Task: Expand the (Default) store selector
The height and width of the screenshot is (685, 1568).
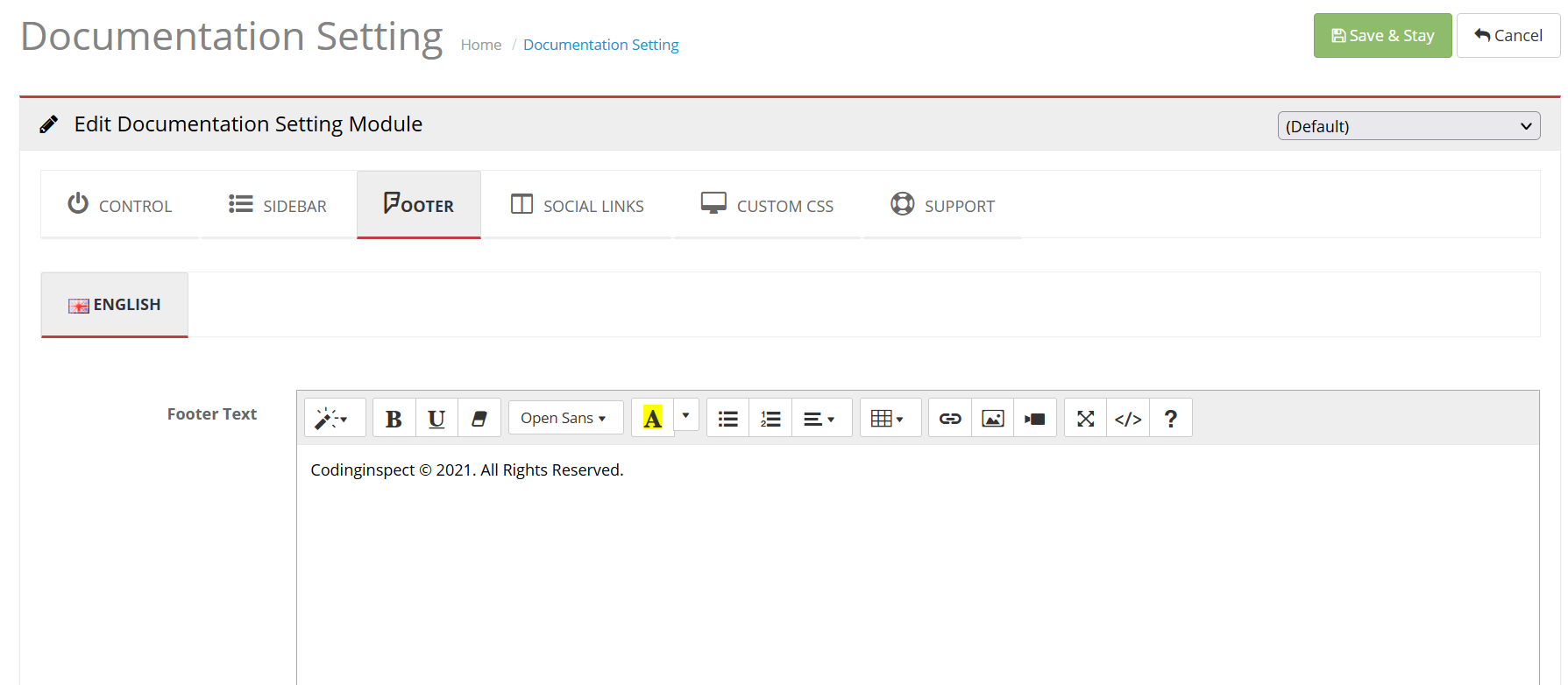Action: (1408, 126)
